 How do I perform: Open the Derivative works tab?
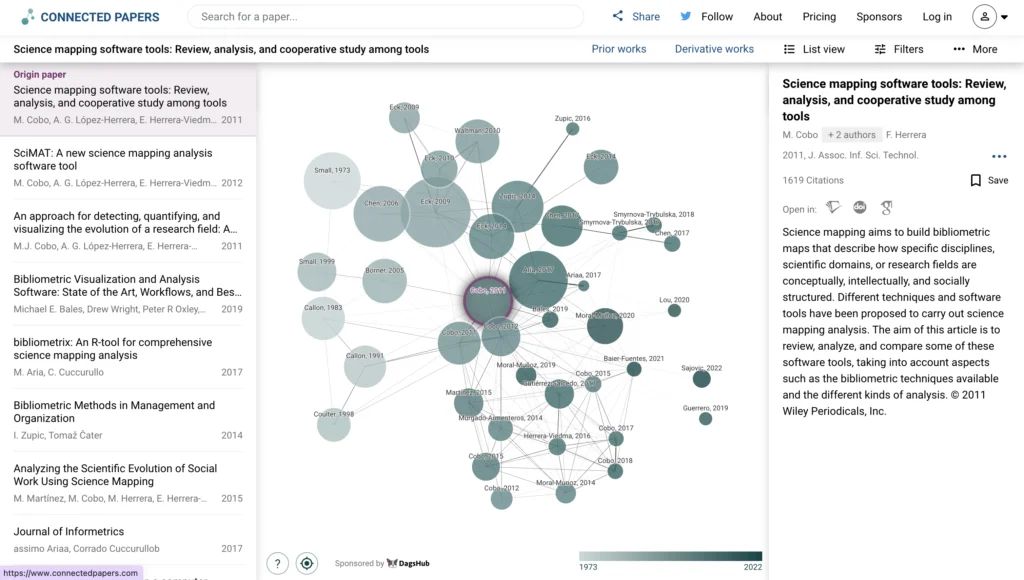714,49
